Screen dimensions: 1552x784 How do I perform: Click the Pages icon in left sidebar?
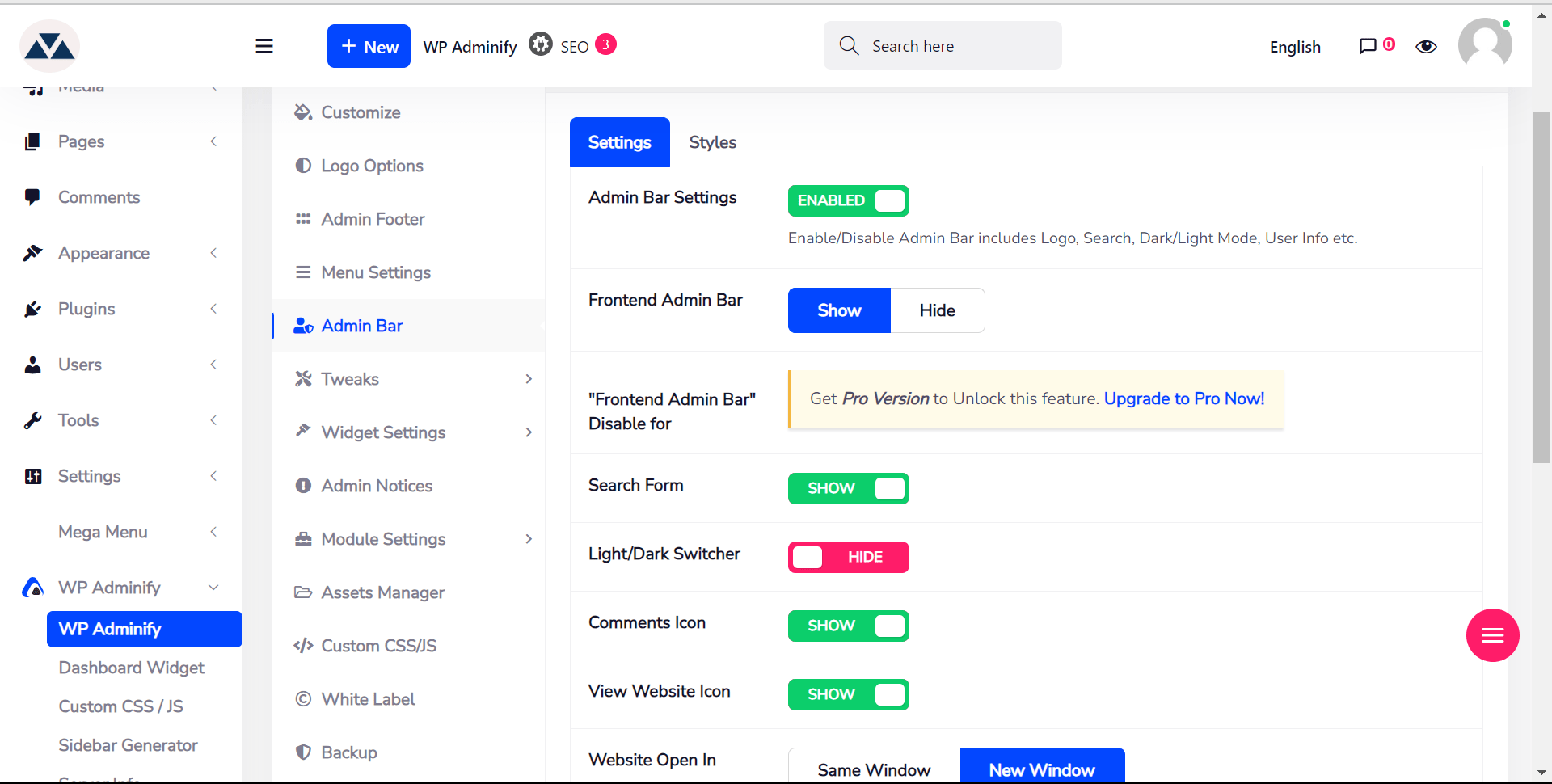[32, 141]
